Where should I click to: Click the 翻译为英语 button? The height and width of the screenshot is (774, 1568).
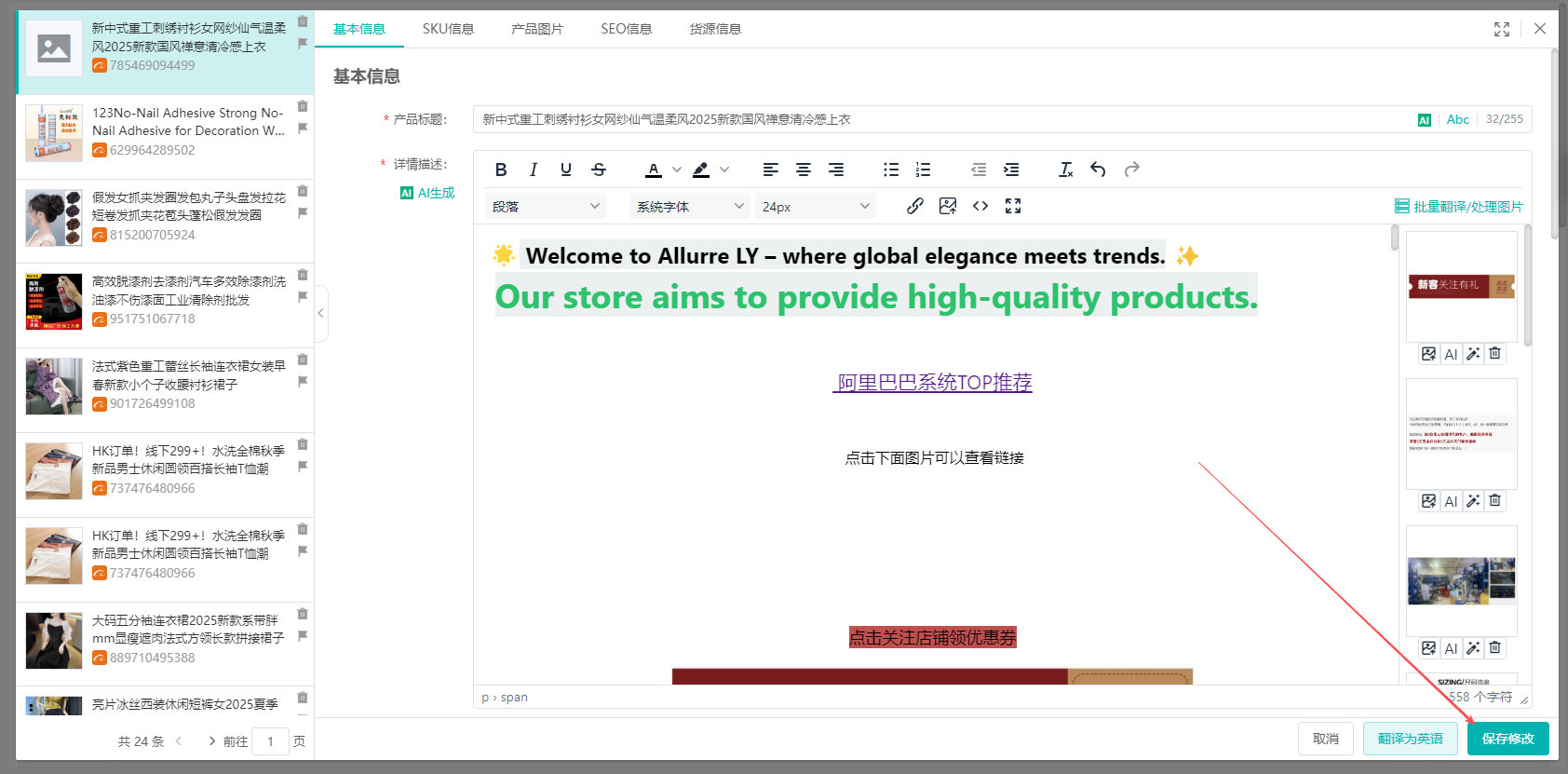(1411, 739)
